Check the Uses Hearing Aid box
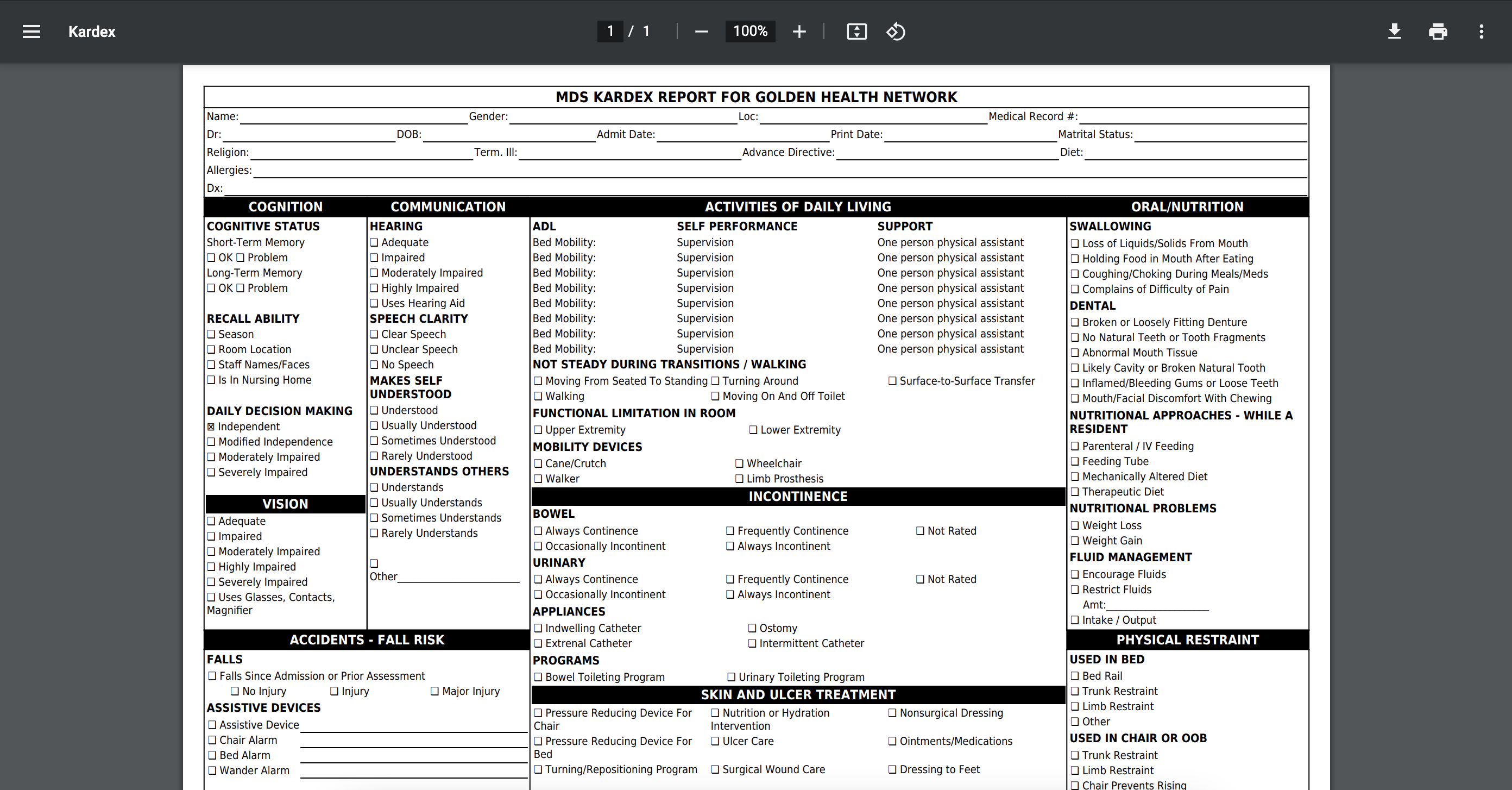The image size is (1512, 790). point(374,304)
